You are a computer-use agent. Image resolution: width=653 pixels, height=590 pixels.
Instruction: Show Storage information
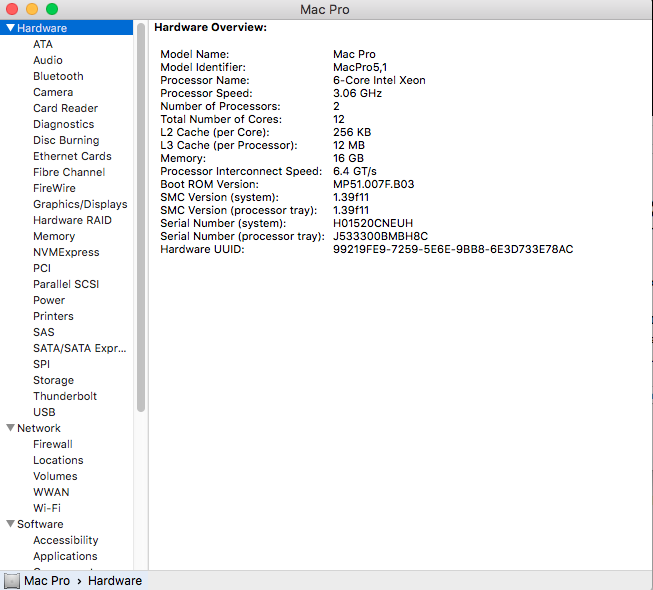pos(54,380)
